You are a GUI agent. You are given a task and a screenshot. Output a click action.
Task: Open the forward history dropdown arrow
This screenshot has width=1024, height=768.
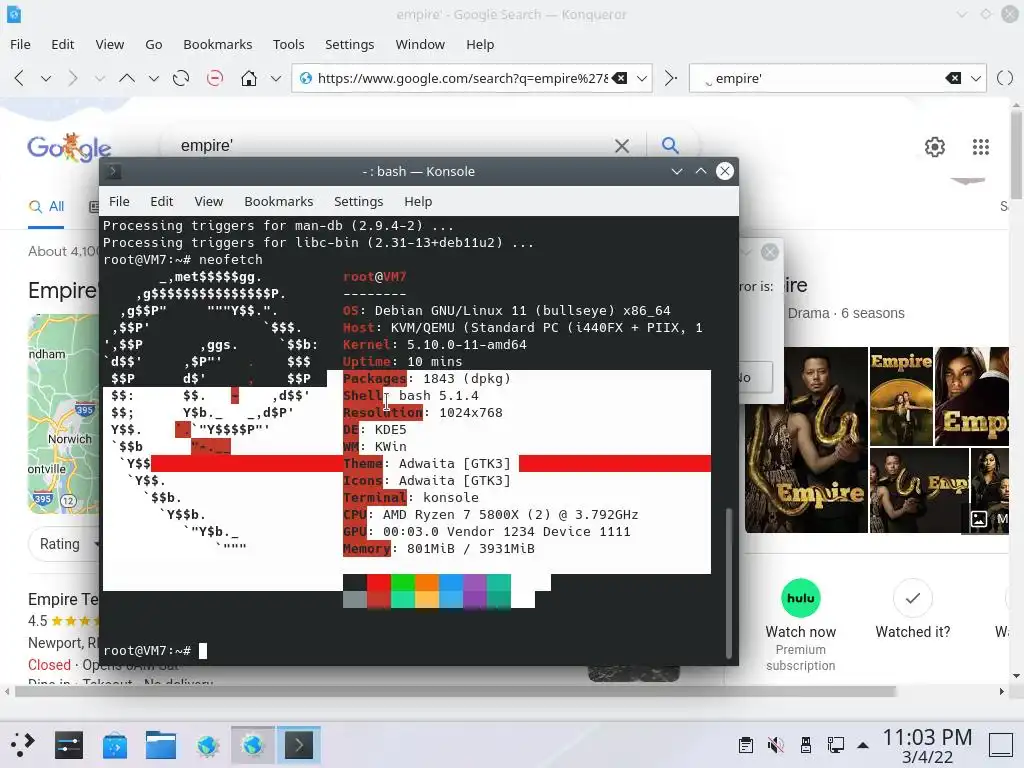click(x=99, y=78)
